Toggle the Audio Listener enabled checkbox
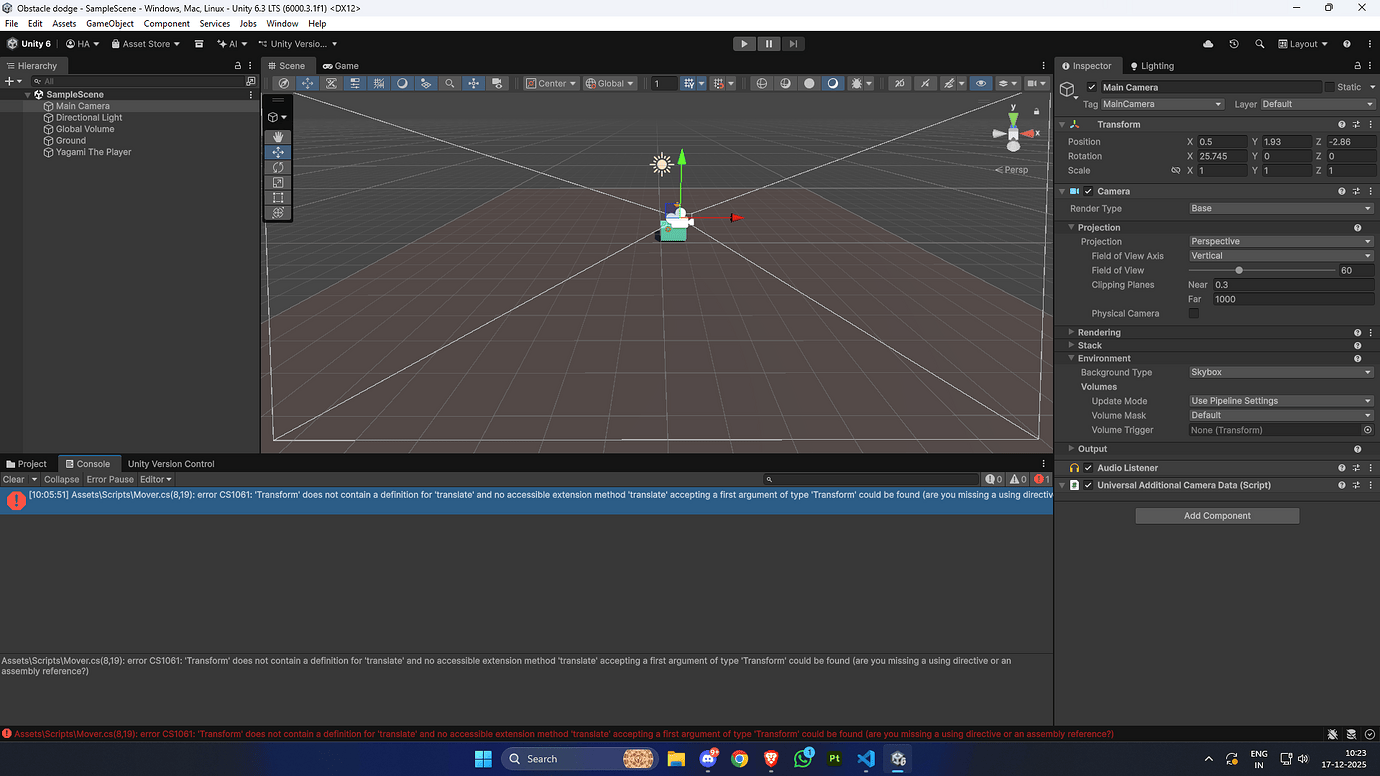Viewport: 1380px width, 776px height. click(x=1088, y=468)
